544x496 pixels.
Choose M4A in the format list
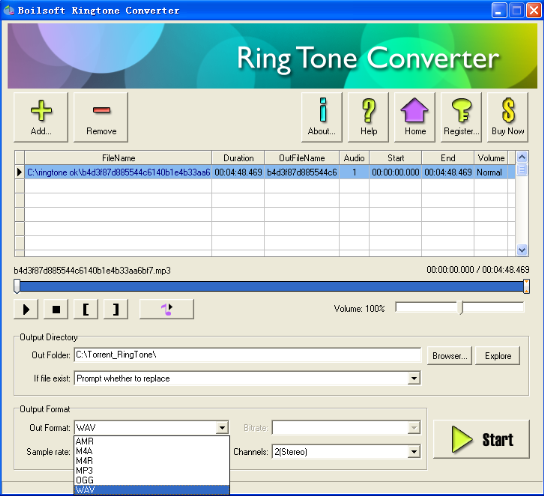pos(152,451)
